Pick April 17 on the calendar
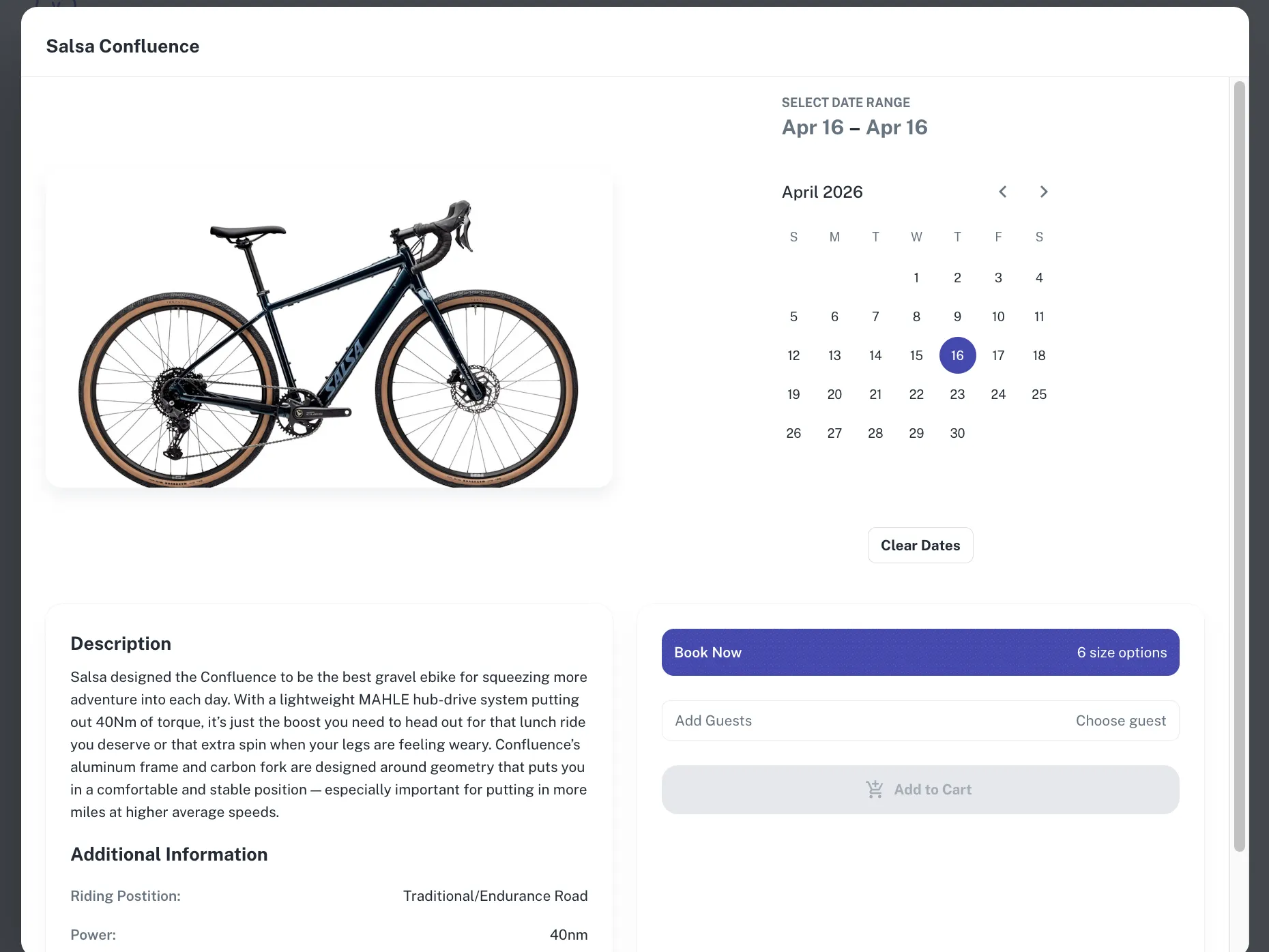The width and height of the screenshot is (1269, 952). pos(998,355)
